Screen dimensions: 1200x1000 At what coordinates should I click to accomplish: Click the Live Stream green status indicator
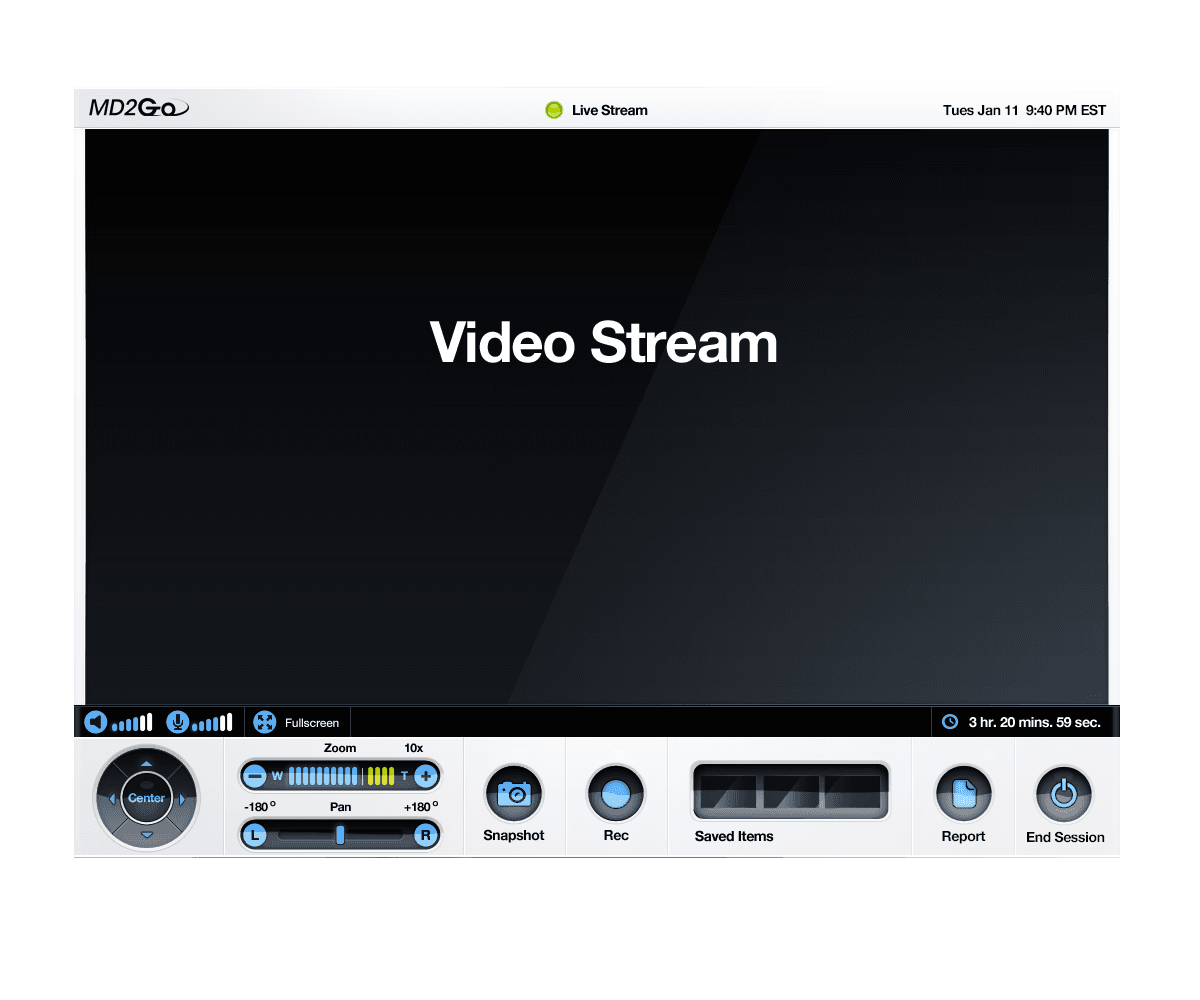click(x=554, y=110)
